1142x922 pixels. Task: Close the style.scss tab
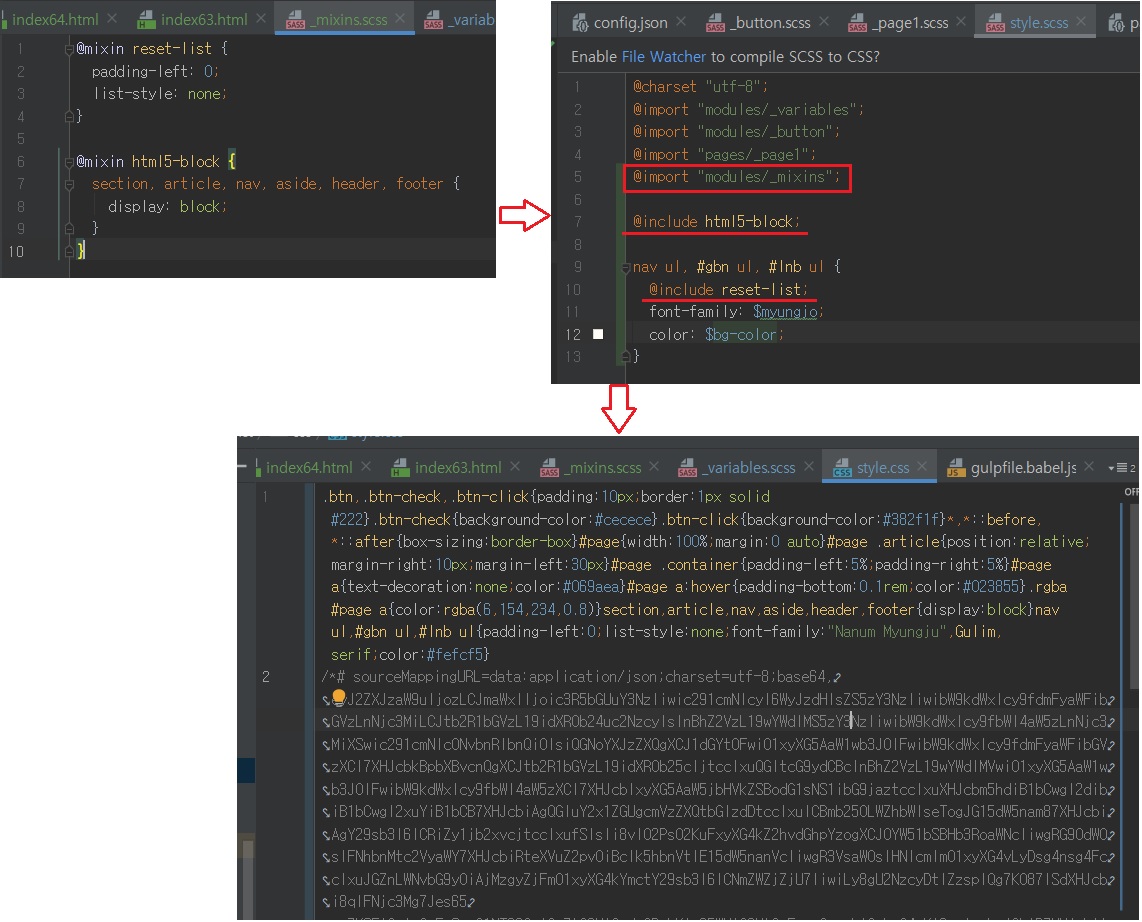click(1082, 23)
